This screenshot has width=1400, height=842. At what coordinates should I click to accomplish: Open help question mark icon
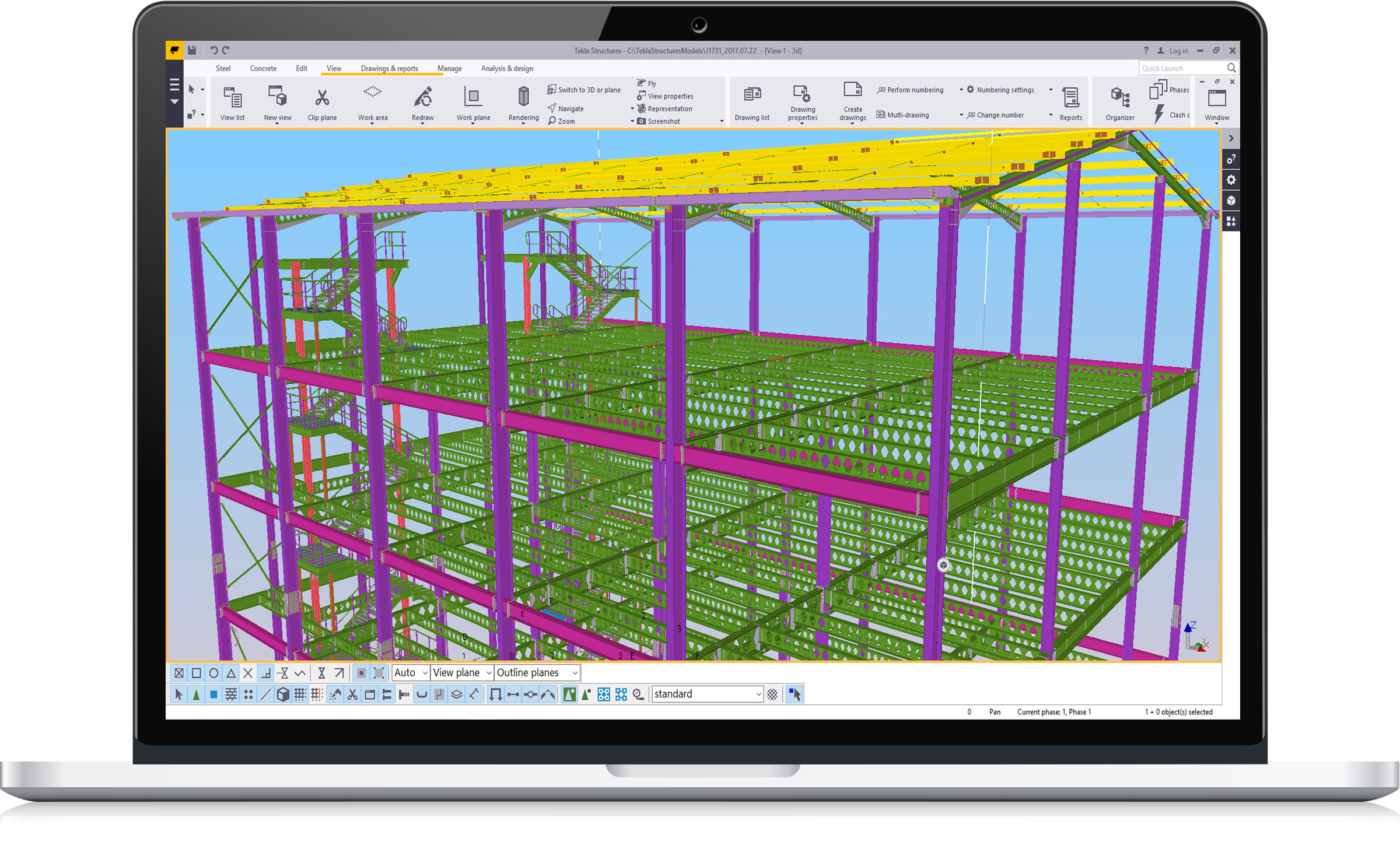coord(1146,51)
